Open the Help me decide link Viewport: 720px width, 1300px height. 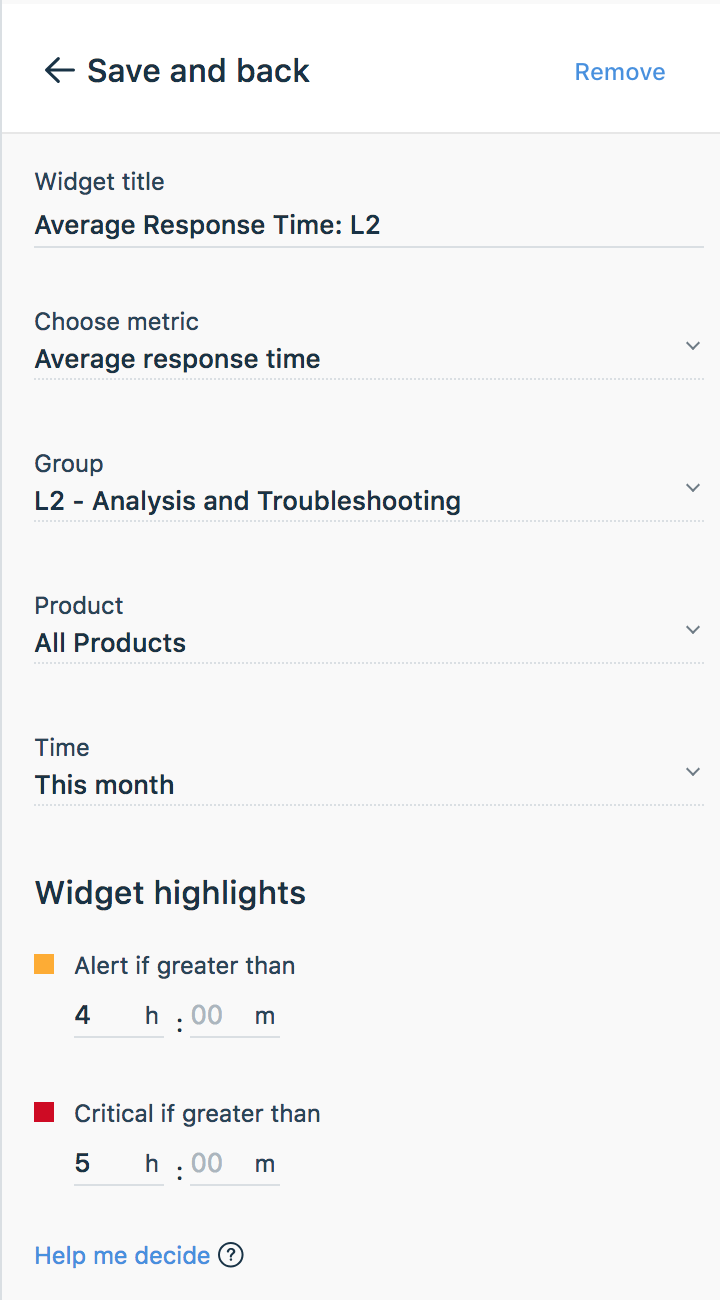[122, 1255]
